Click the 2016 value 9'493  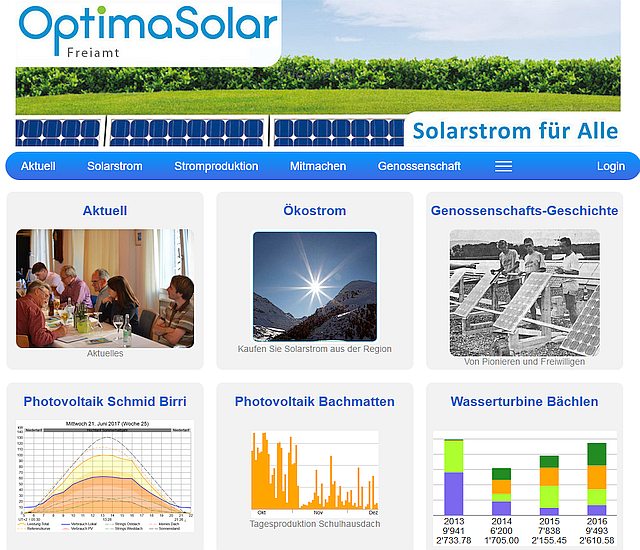(x=597, y=531)
